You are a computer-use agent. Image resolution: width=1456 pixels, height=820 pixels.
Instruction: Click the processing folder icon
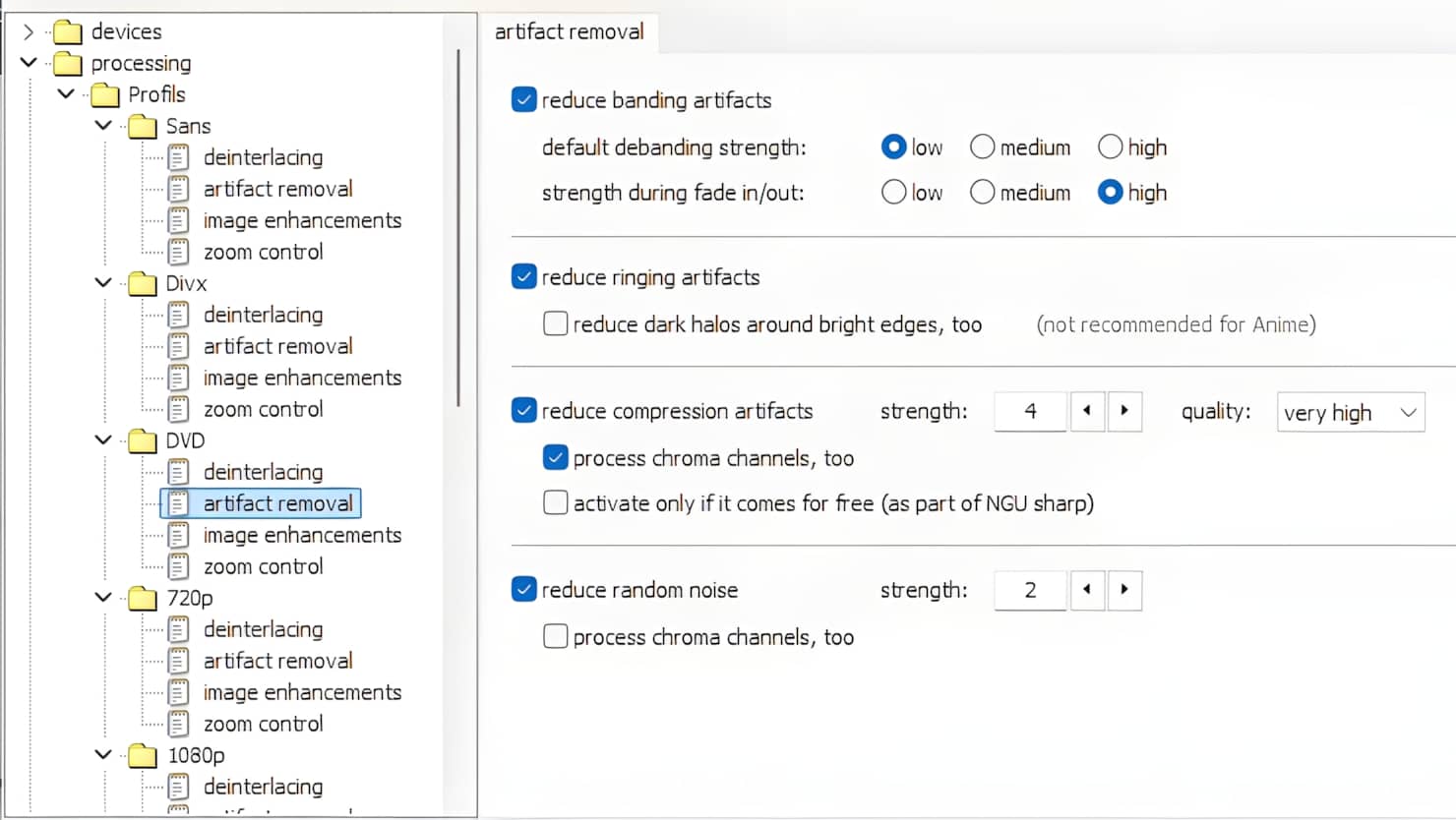tap(68, 64)
